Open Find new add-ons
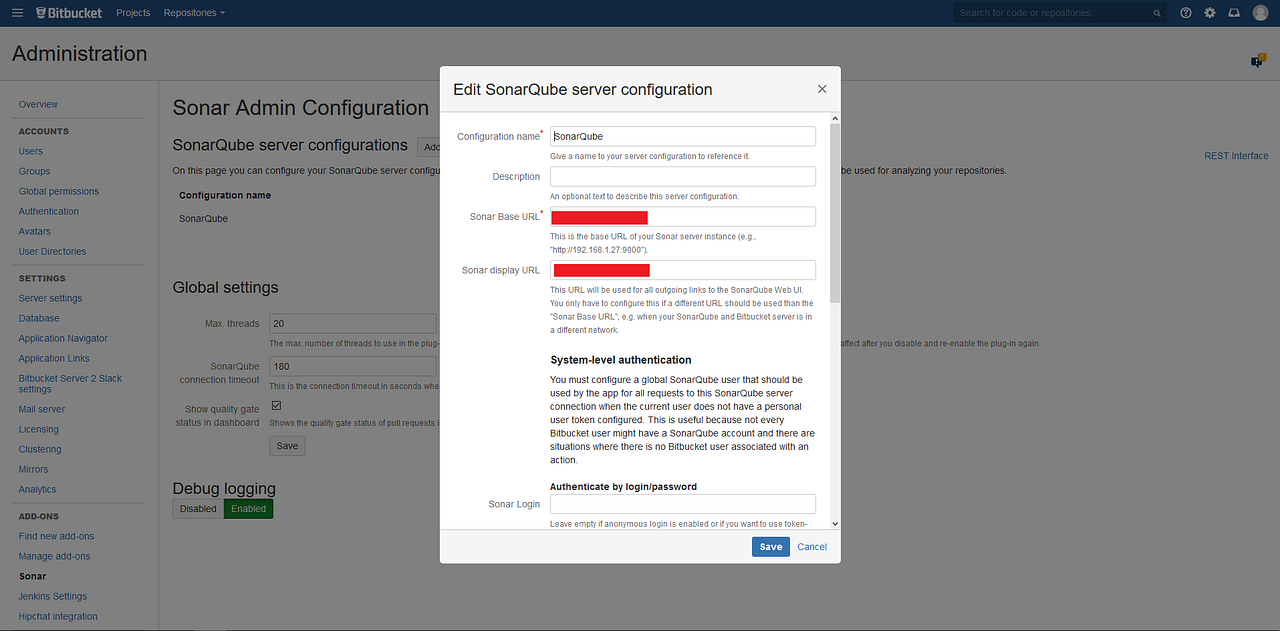This screenshot has height=631, width=1280. tap(55, 536)
